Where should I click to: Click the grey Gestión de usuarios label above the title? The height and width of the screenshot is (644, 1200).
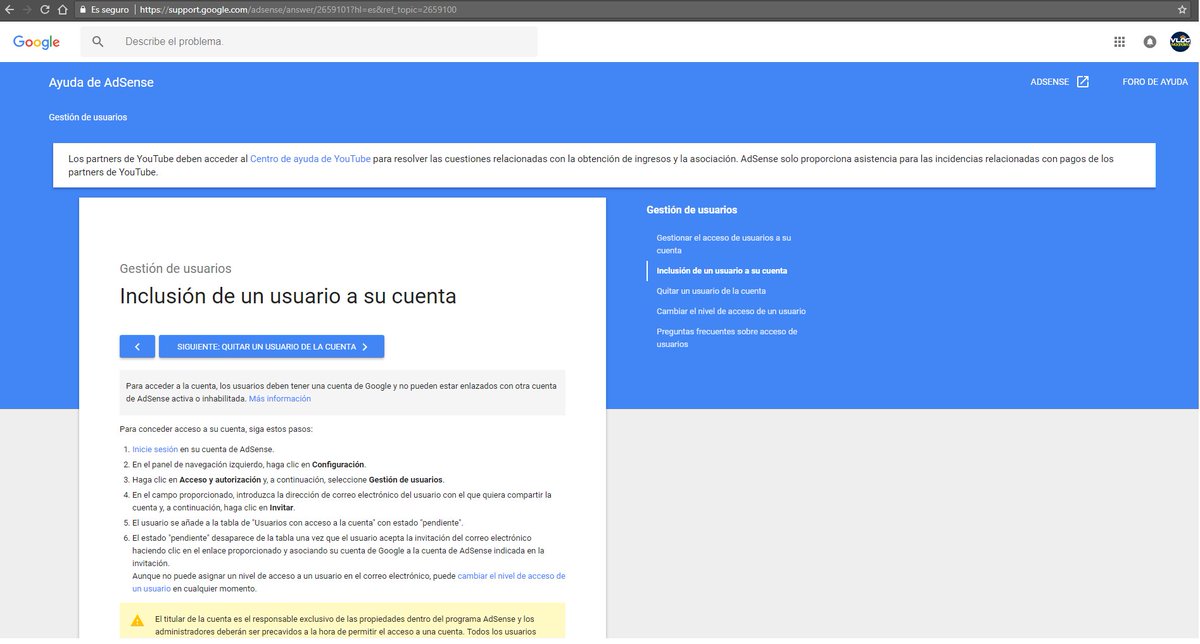click(x=176, y=268)
